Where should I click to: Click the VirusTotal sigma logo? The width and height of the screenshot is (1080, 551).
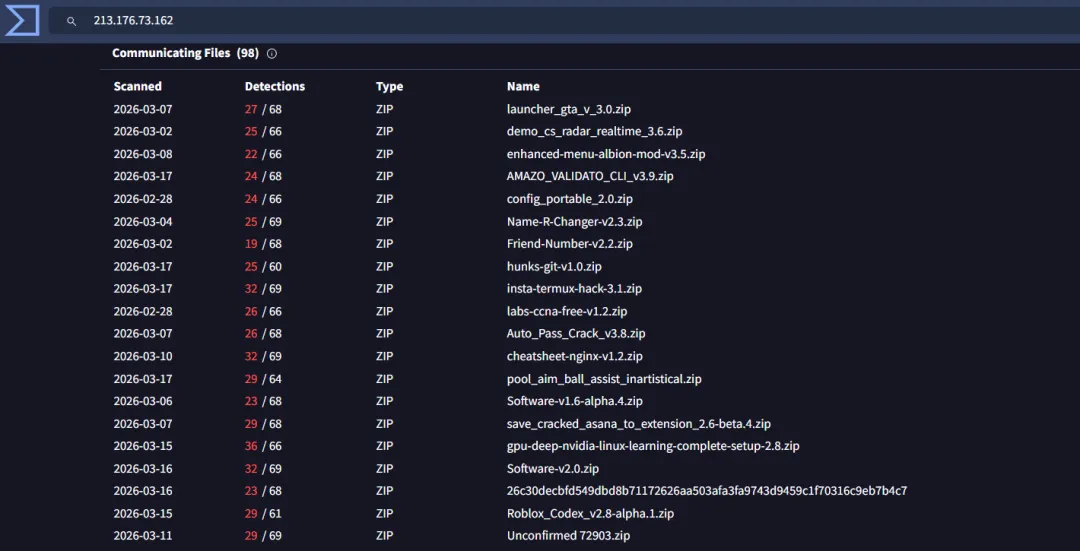tap(21, 21)
